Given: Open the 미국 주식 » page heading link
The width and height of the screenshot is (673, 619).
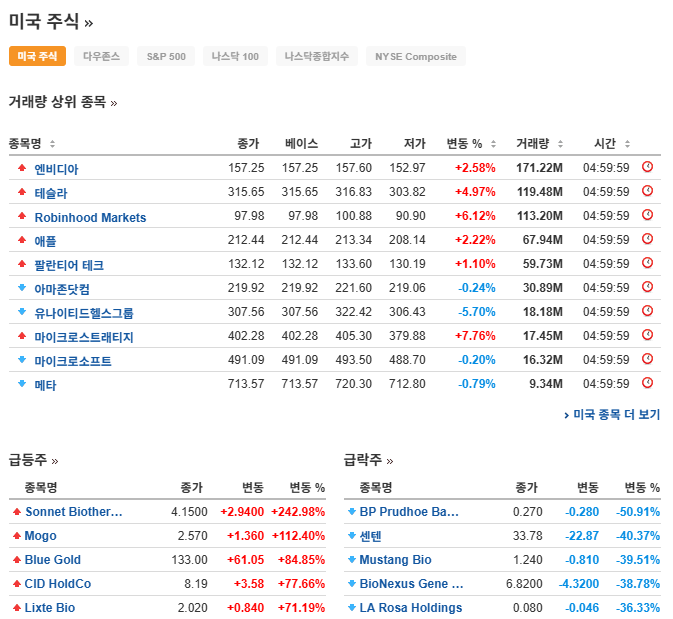Looking at the screenshot, I should [x=51, y=21].
